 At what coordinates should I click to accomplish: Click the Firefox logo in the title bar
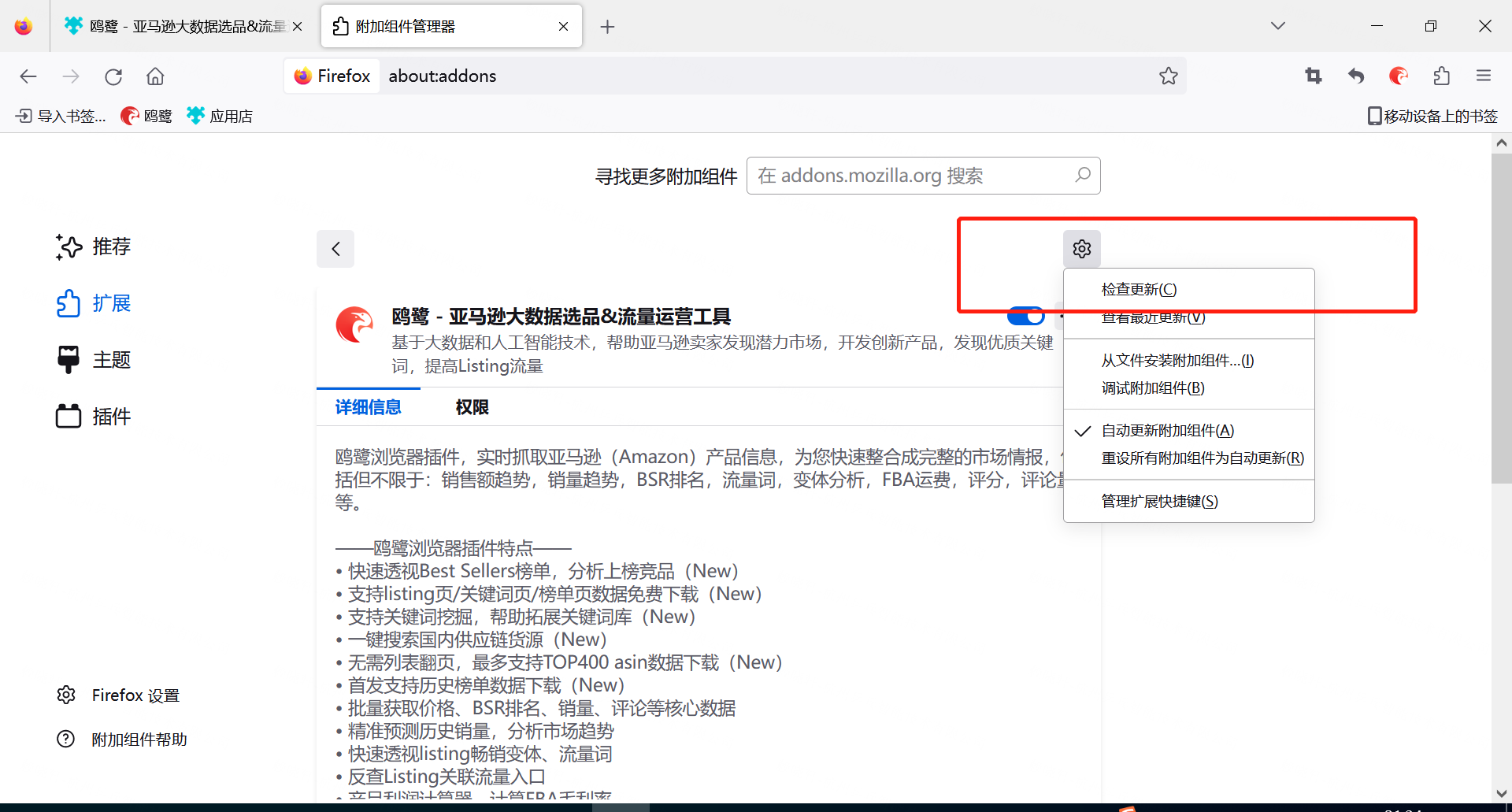pyautogui.click(x=24, y=26)
